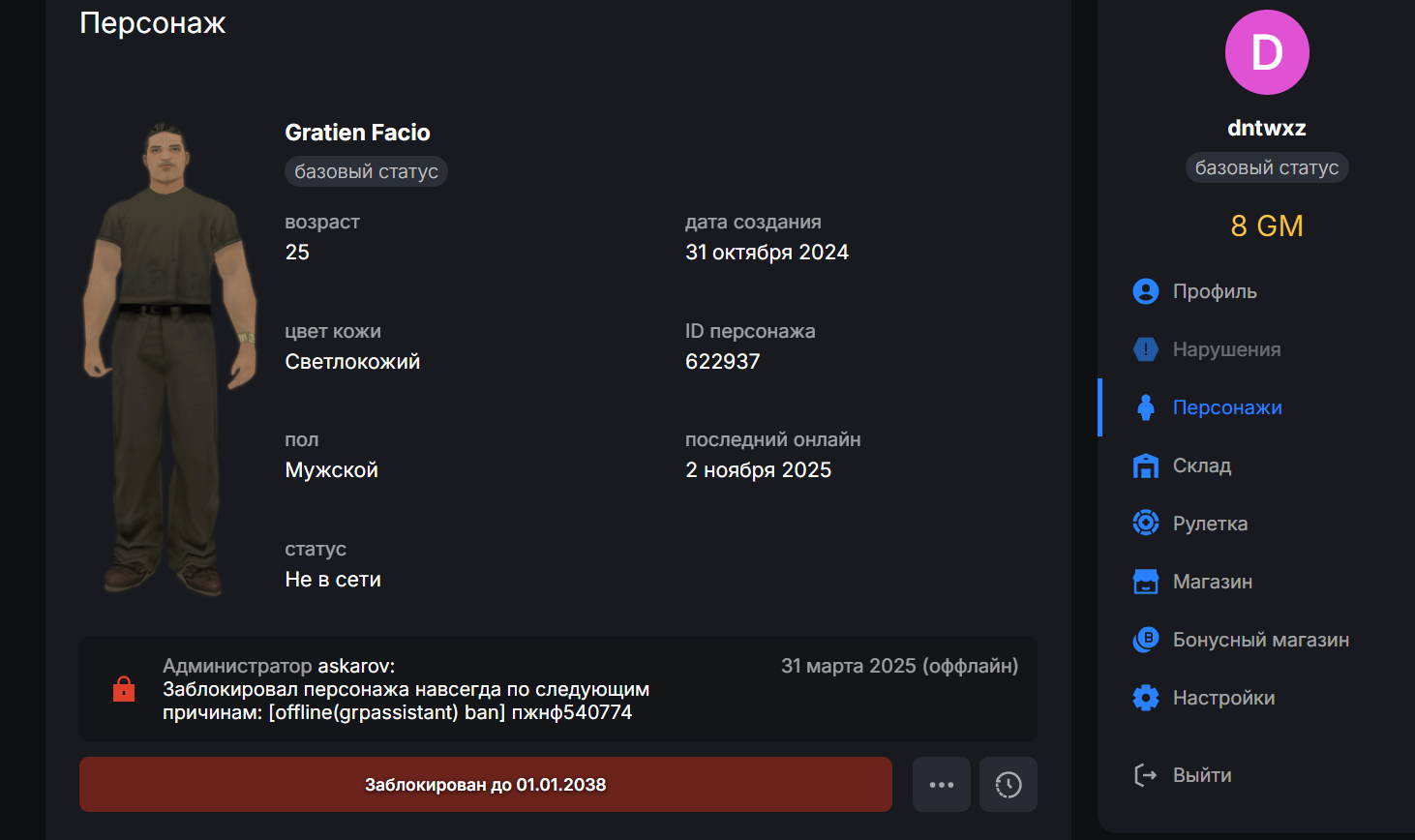Click the red lock ban icon
This screenshot has height=840, width=1415.
[124, 689]
